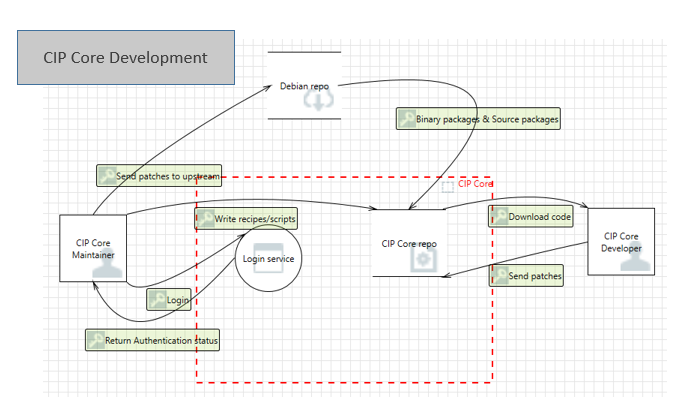Select the CIP Core Developer entity
The height and width of the screenshot is (417, 681).
pyautogui.click(x=621, y=242)
